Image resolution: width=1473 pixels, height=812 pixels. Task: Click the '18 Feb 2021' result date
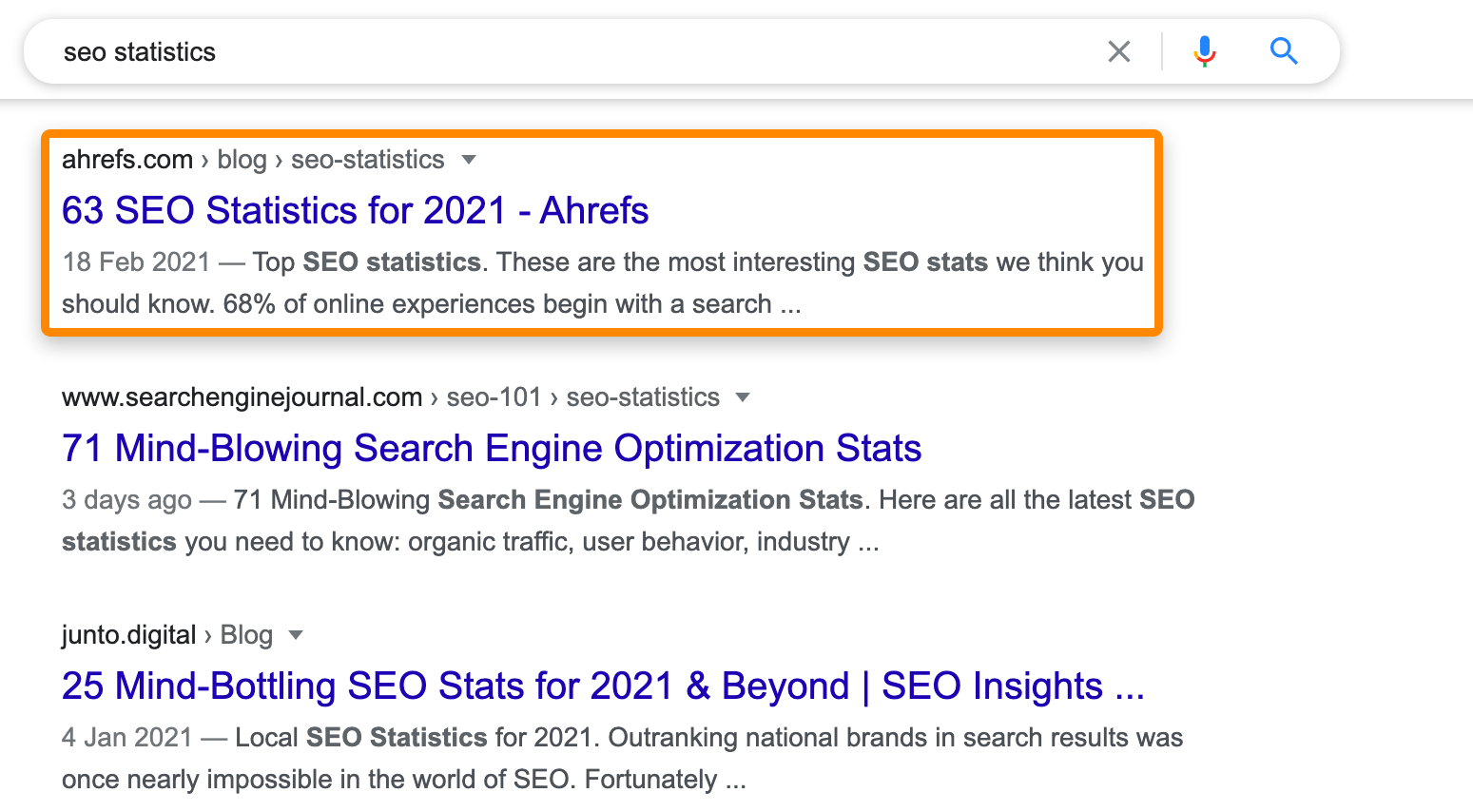pos(136,262)
